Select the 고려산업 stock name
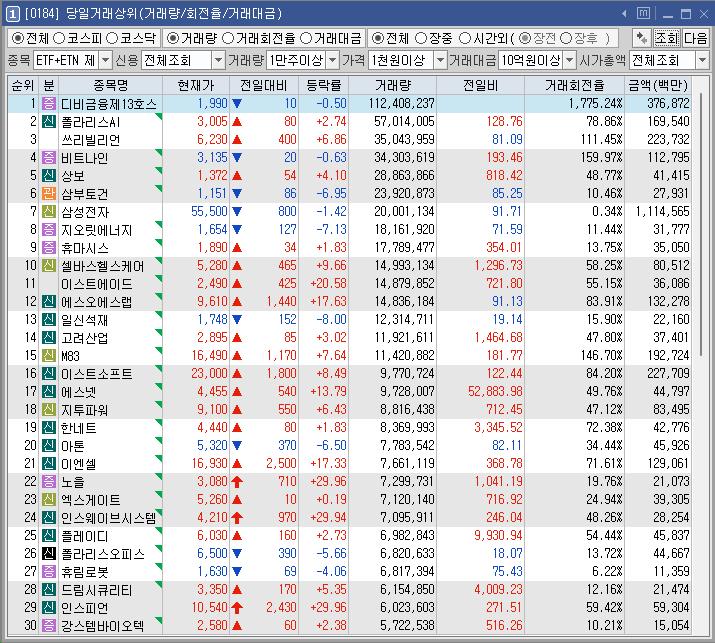This screenshot has width=715, height=643. [x=85, y=337]
